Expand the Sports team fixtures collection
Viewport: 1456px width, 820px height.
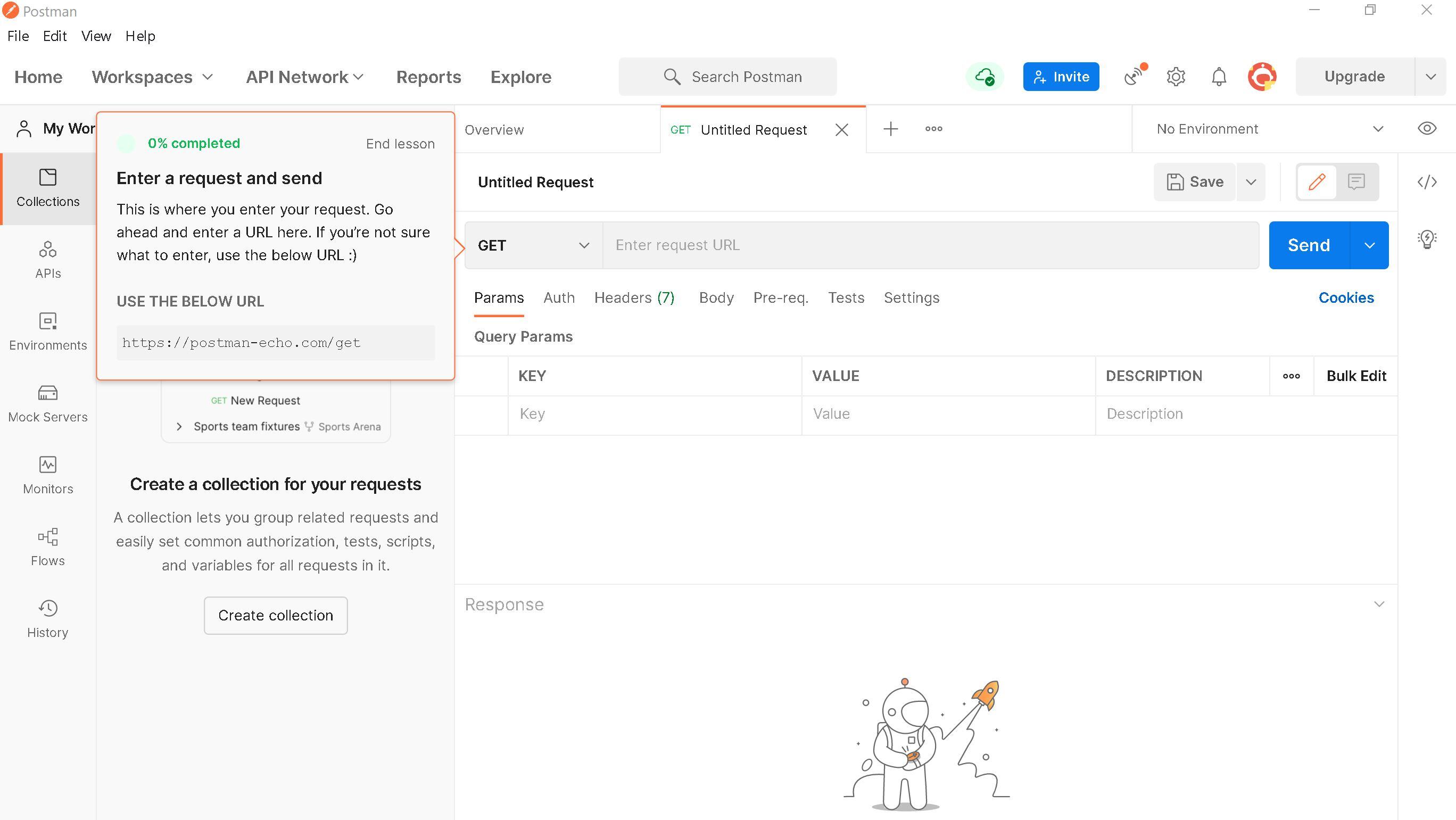point(179,427)
